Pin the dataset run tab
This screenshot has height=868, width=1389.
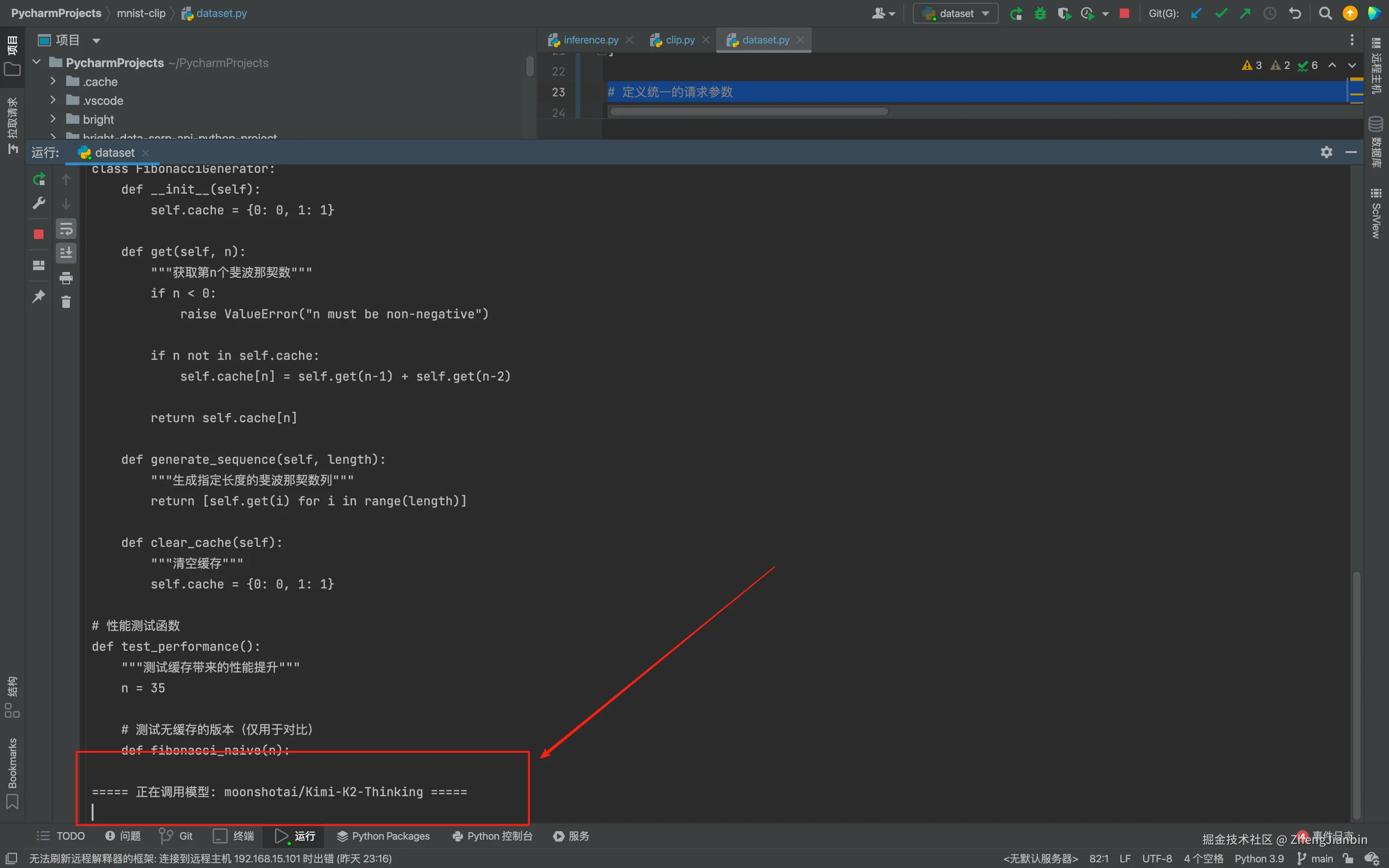pyautogui.click(x=38, y=296)
